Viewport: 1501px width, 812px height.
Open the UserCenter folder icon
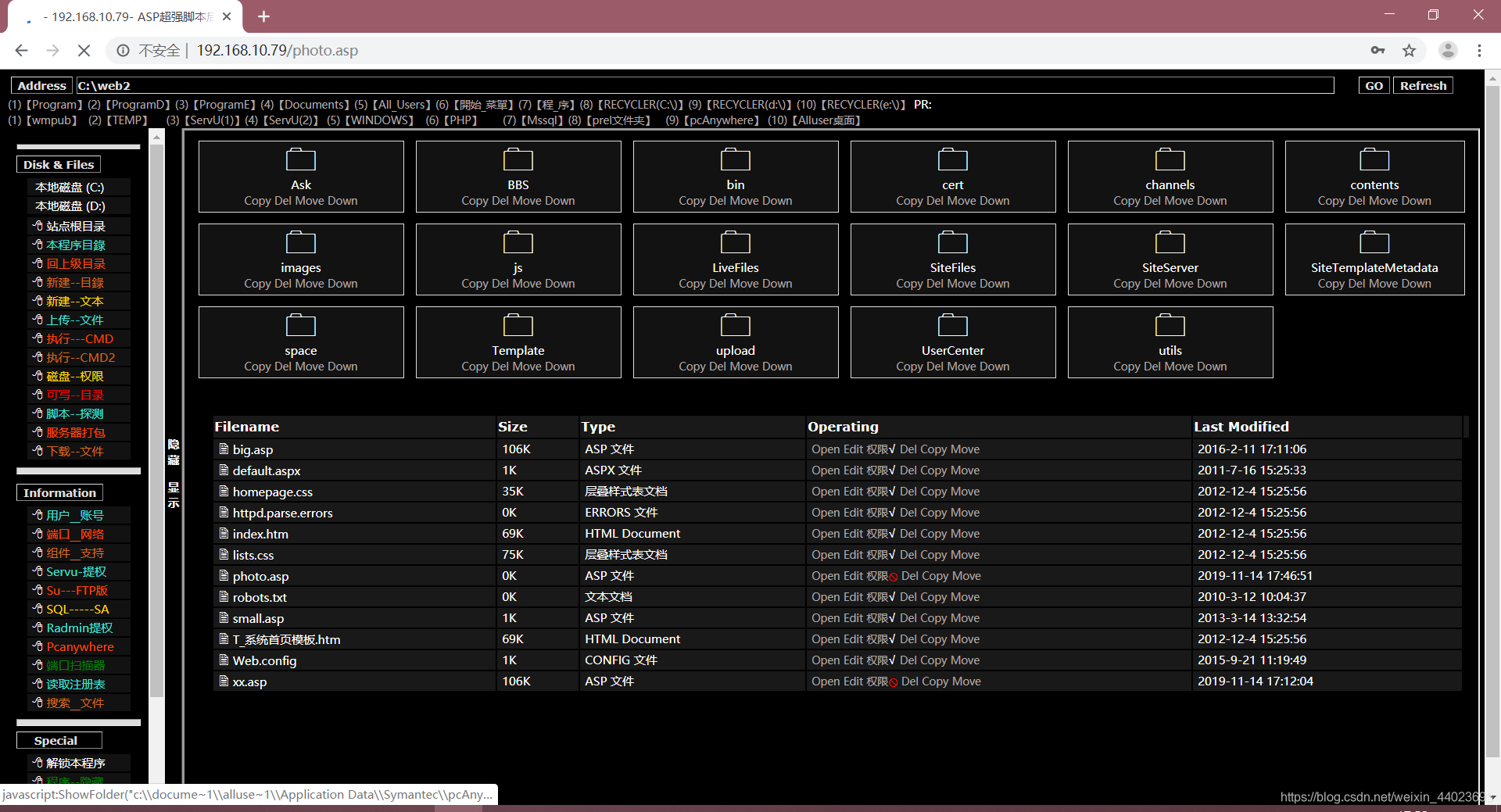(x=953, y=326)
